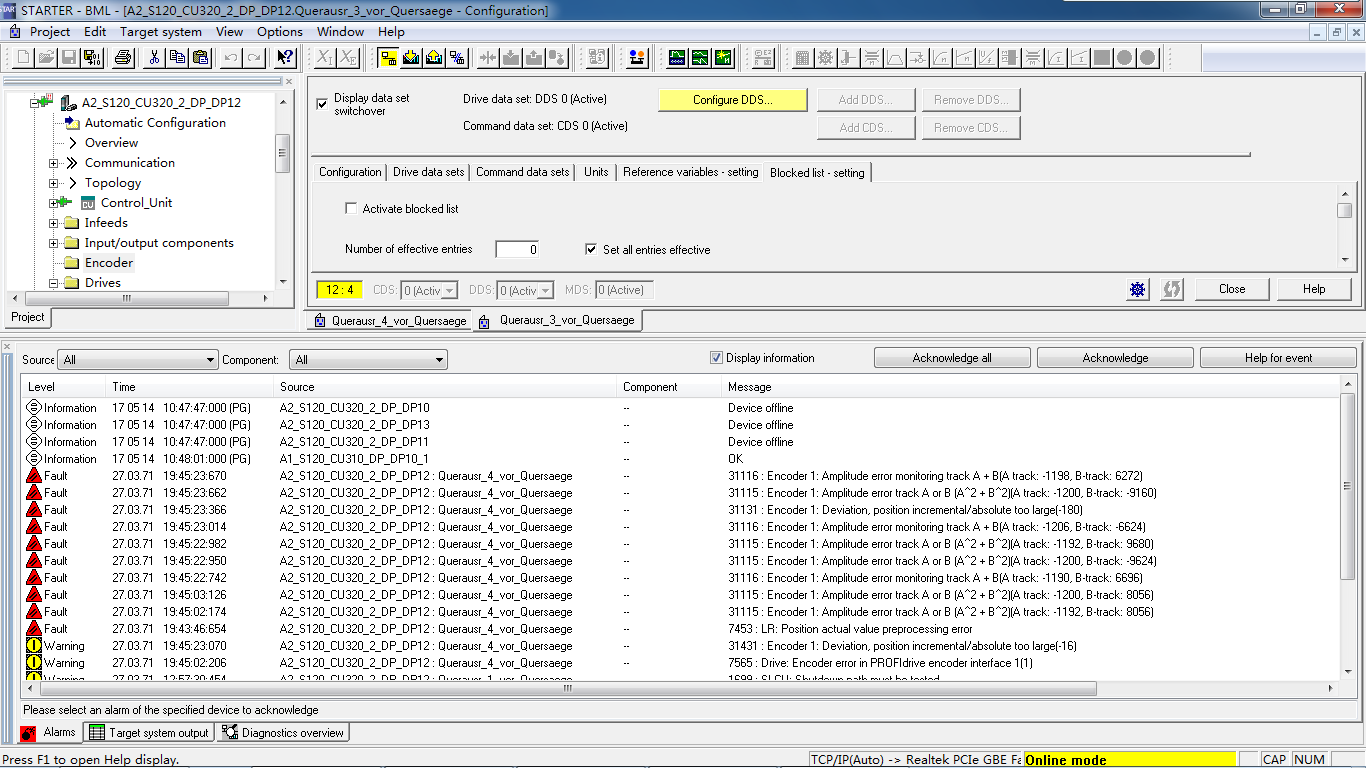Image resolution: width=1366 pixels, height=768 pixels.
Task: Click the Accessible nodes network icon
Action: [598, 57]
